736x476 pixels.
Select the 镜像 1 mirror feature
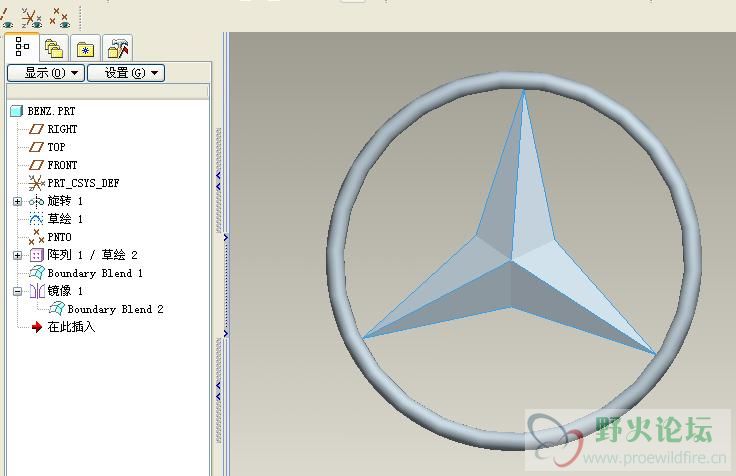tap(56, 291)
